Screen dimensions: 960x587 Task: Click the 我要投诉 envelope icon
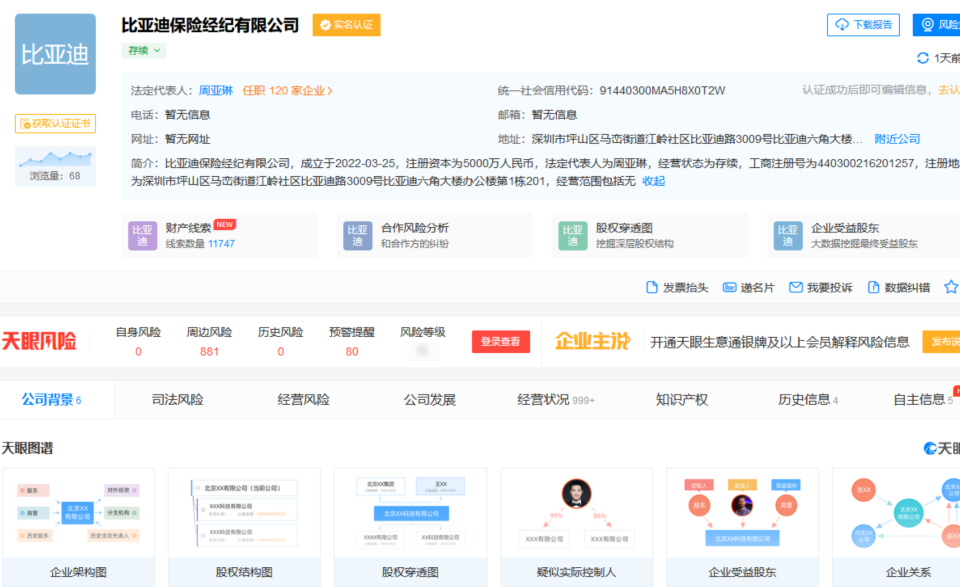tap(795, 287)
